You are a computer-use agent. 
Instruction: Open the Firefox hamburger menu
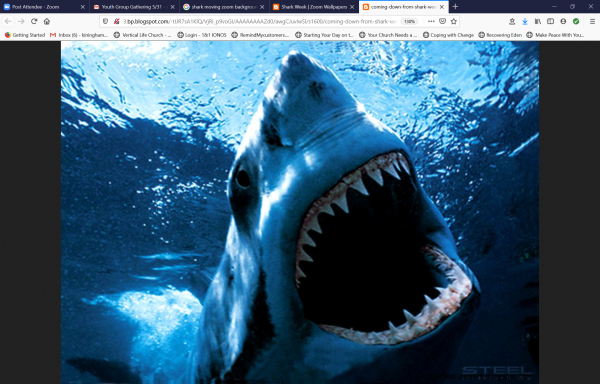(592, 21)
